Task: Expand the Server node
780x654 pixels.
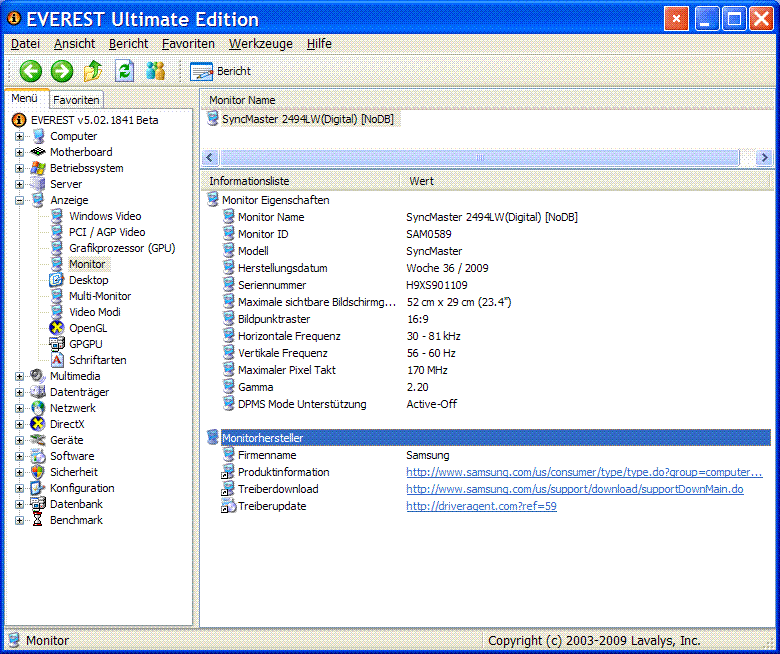Action: (x=19, y=184)
